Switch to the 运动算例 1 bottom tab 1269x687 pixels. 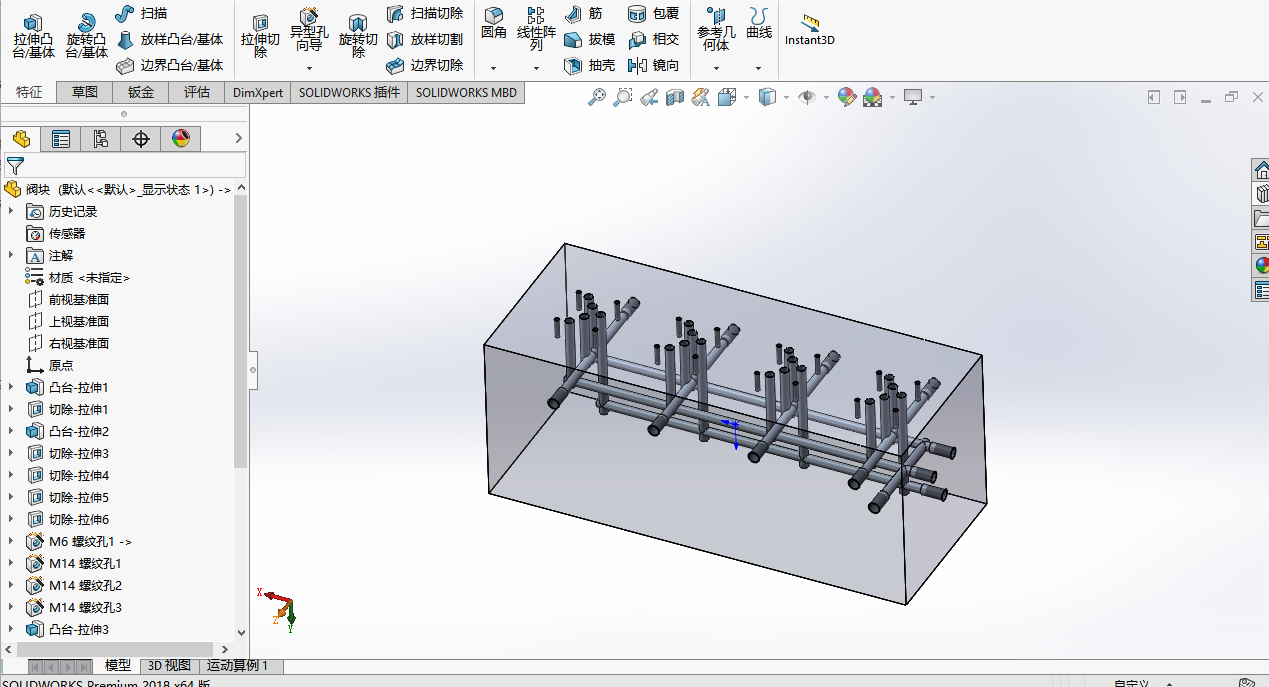tap(239, 665)
